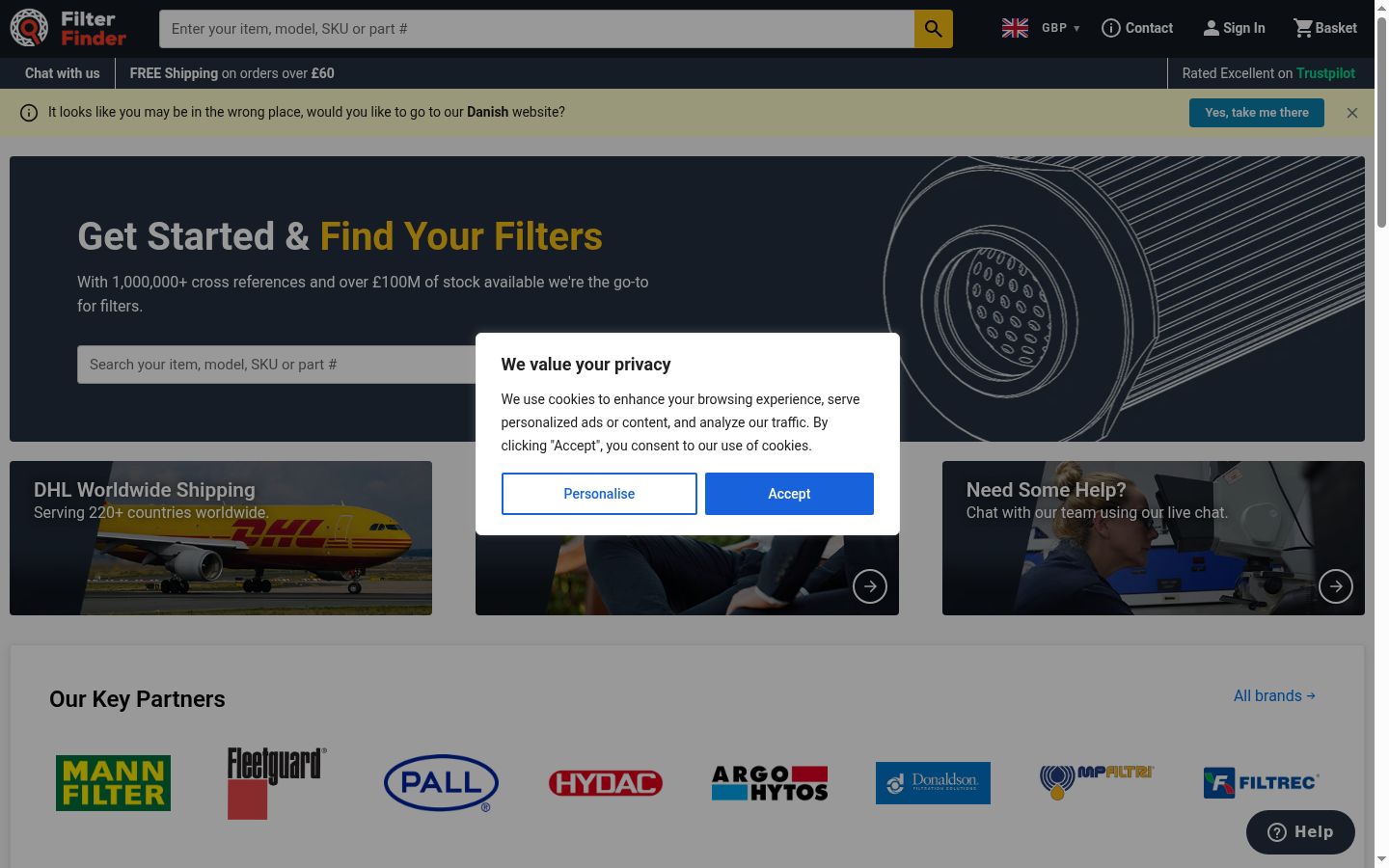Click the hero search input field
1389x868 pixels.
point(276,365)
